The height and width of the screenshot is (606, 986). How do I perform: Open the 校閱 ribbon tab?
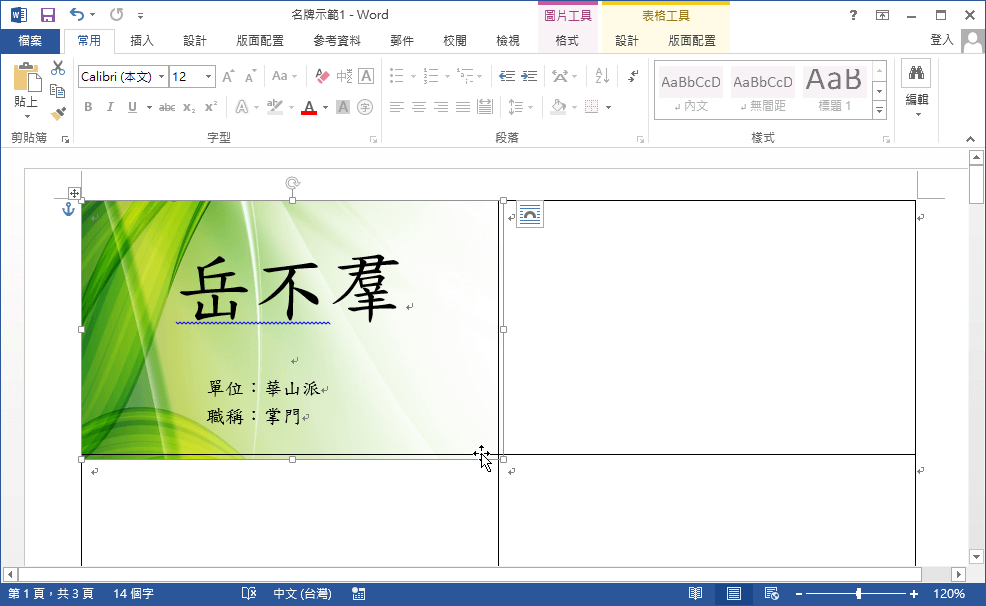coord(454,40)
